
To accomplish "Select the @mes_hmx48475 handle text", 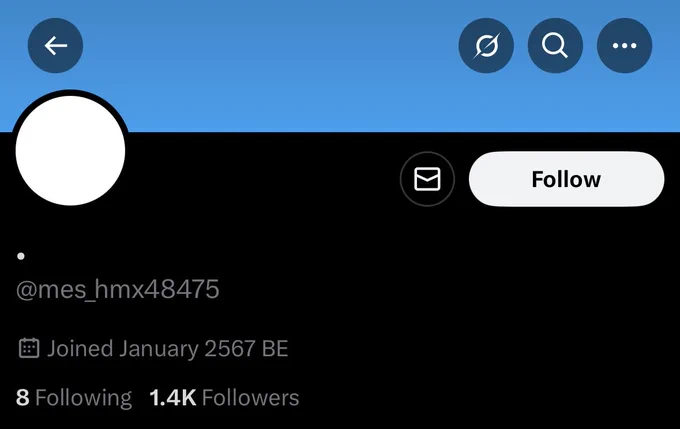I will (x=118, y=289).
